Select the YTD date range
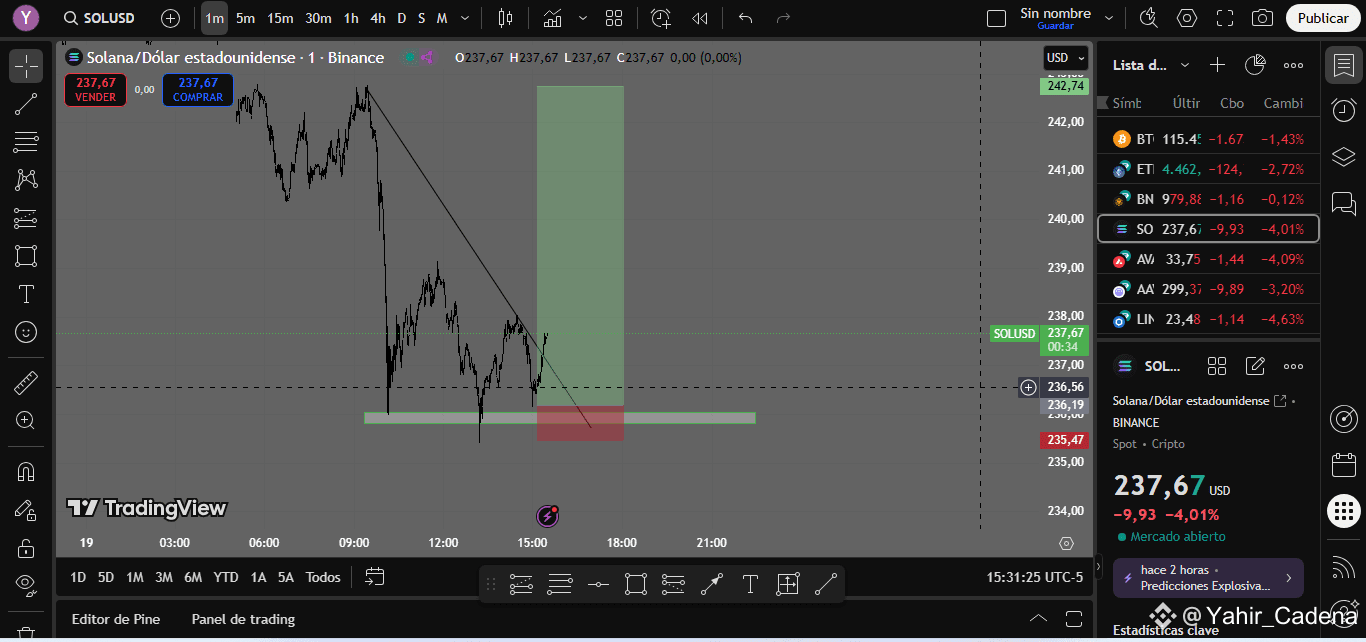The width and height of the screenshot is (1366, 642). click(x=226, y=577)
